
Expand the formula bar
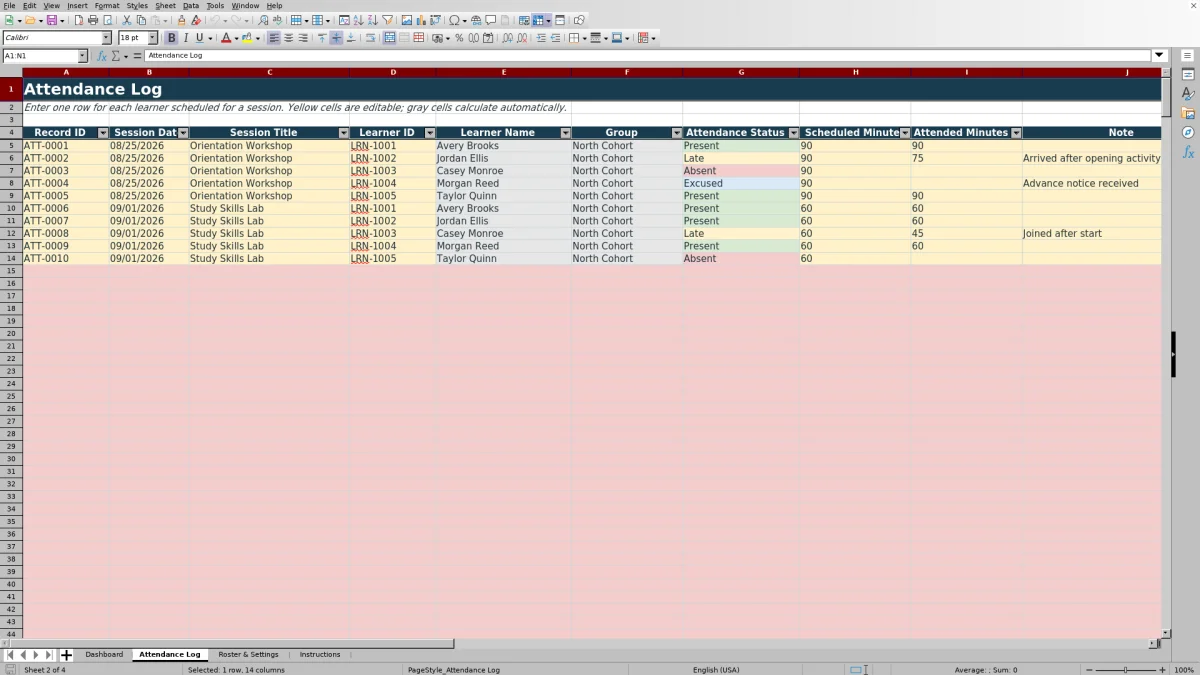click(x=1160, y=56)
